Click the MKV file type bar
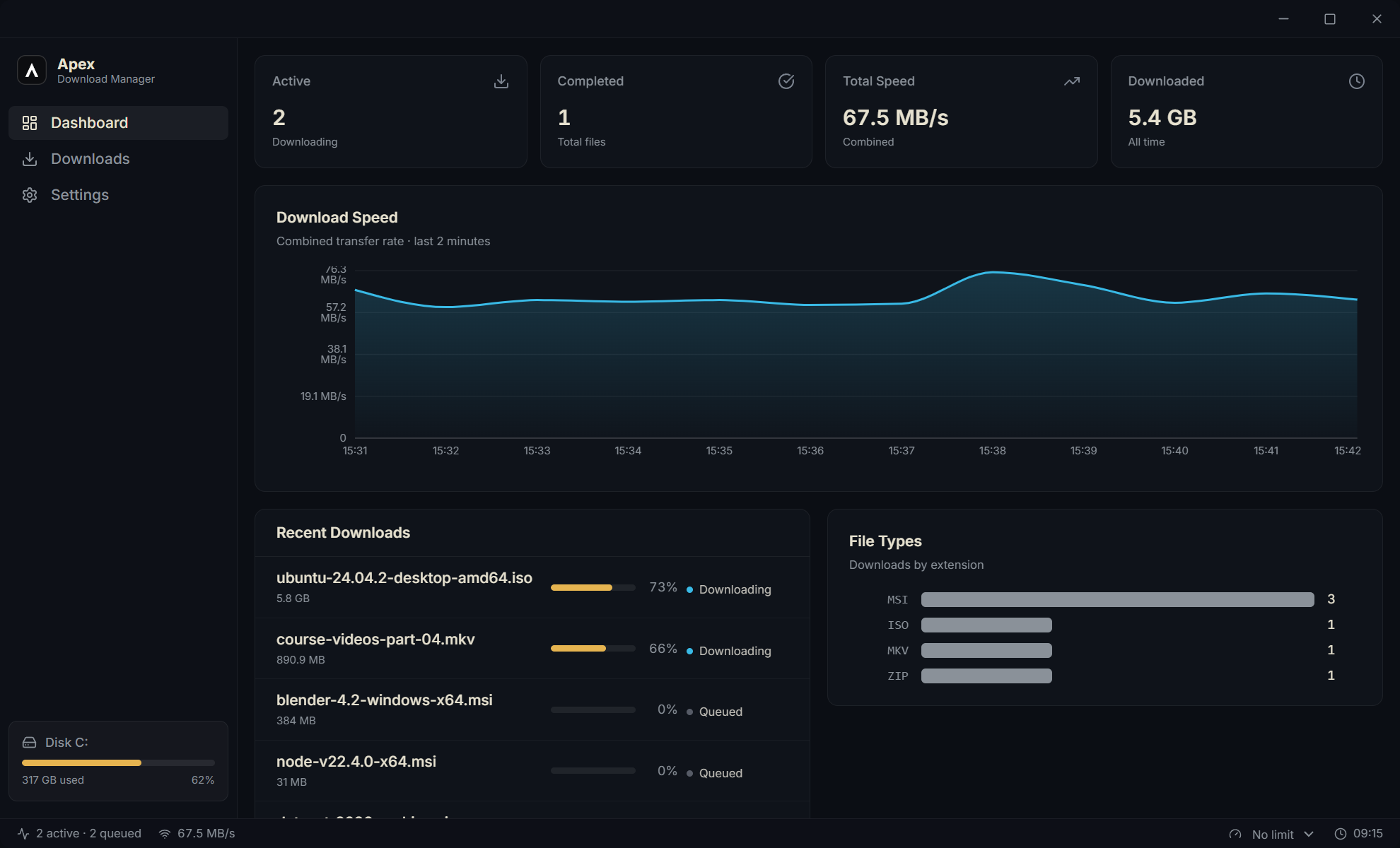 coord(986,651)
